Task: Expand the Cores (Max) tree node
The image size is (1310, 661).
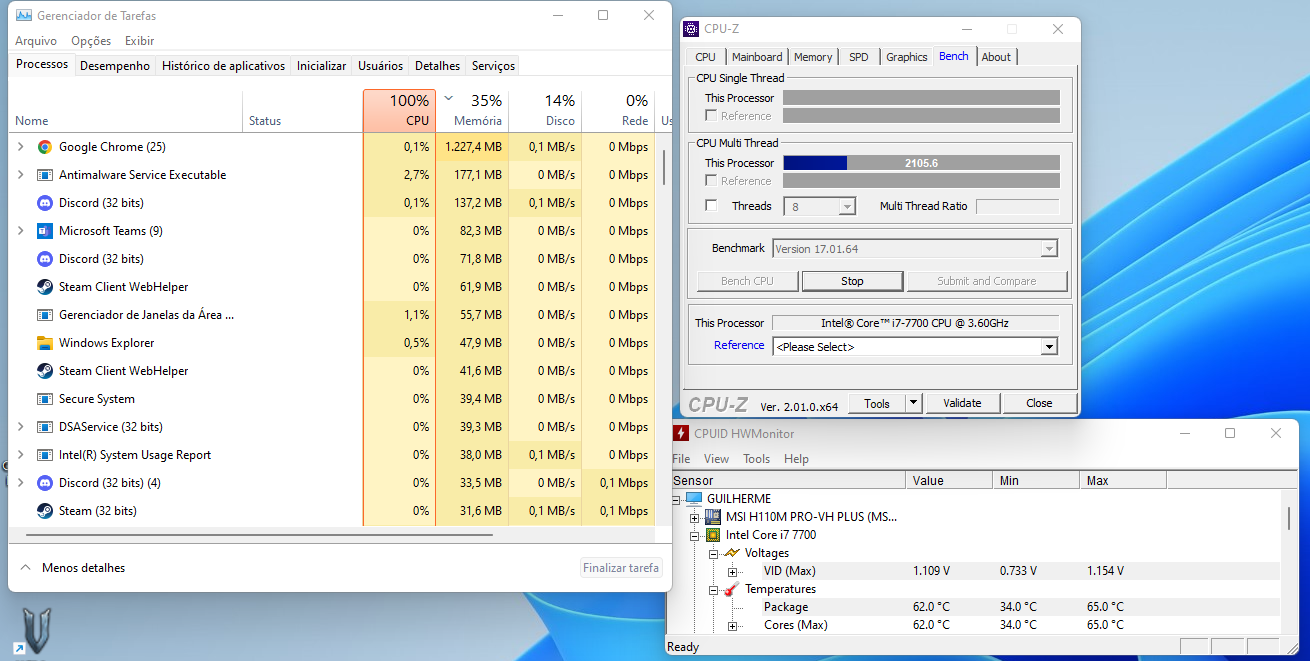Action: pyautogui.click(x=732, y=626)
